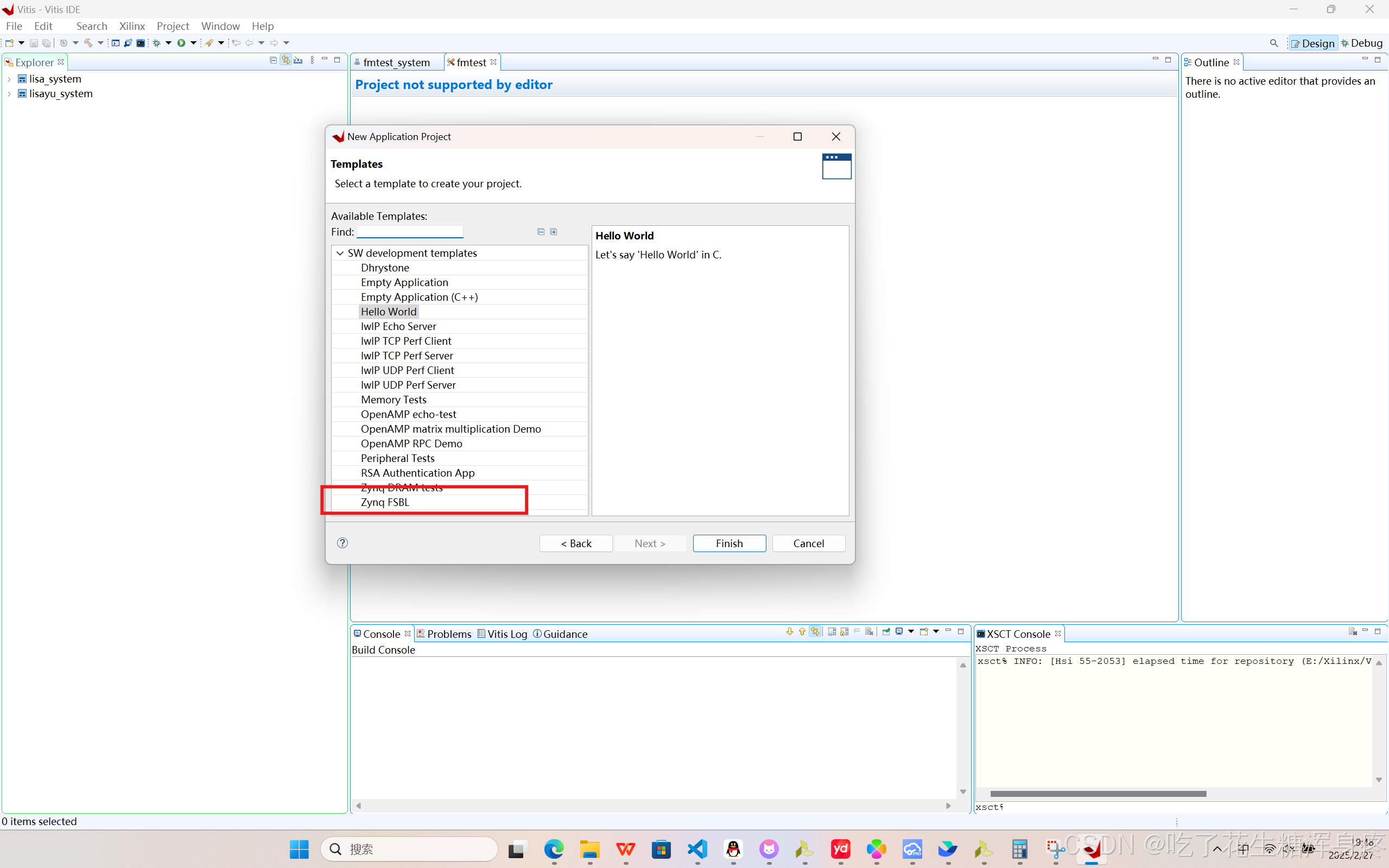The height and width of the screenshot is (868, 1389).
Task: Click the Back button in dialog
Action: click(x=576, y=543)
